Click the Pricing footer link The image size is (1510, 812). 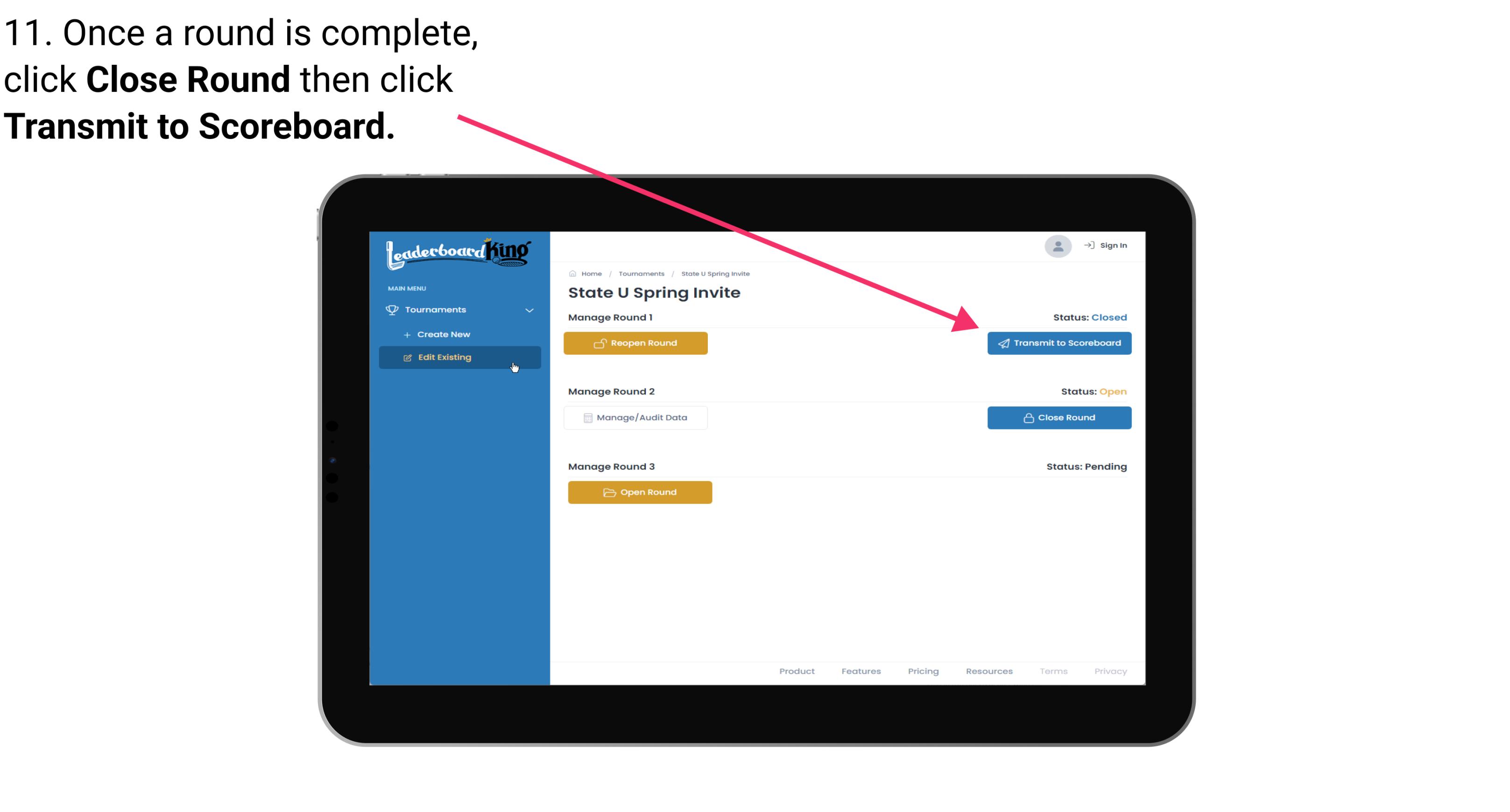(921, 671)
